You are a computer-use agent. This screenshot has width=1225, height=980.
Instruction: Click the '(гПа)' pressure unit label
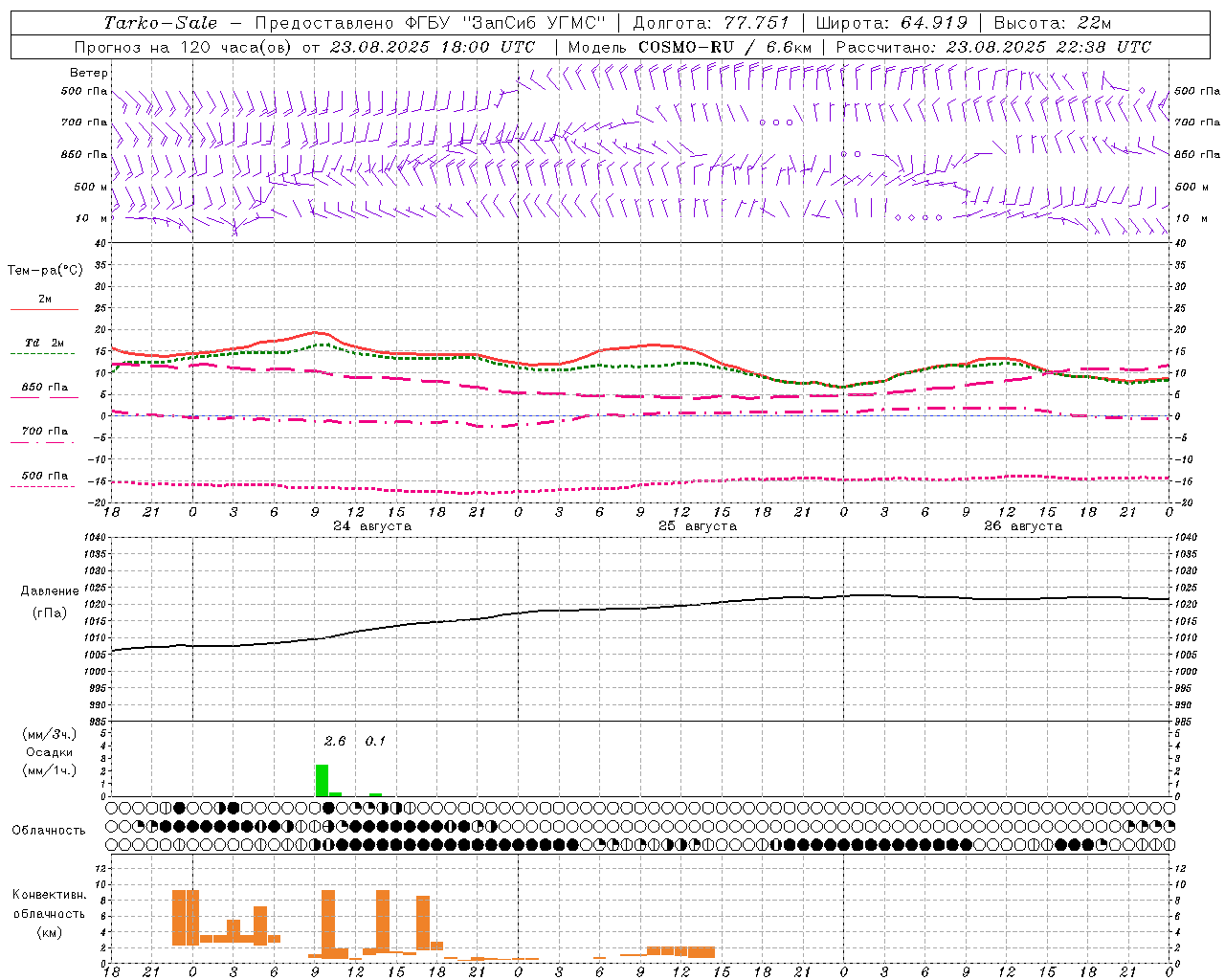tap(50, 613)
